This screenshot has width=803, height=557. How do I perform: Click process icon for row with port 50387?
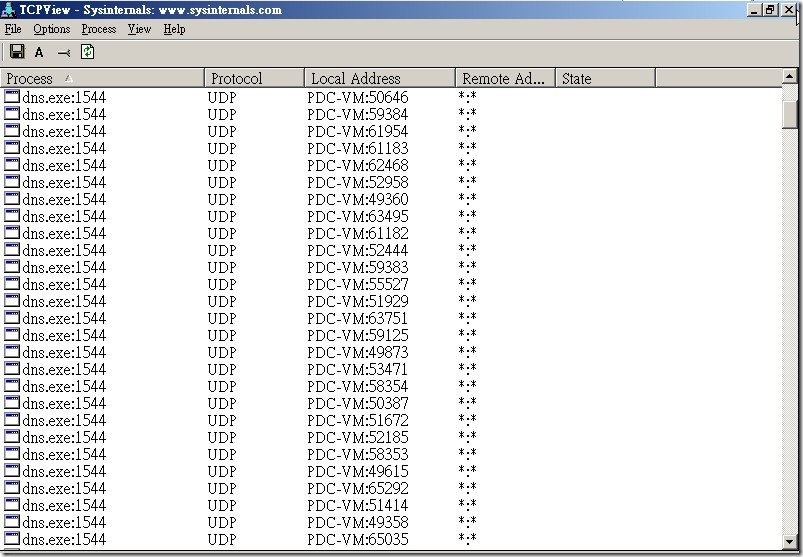(12, 402)
